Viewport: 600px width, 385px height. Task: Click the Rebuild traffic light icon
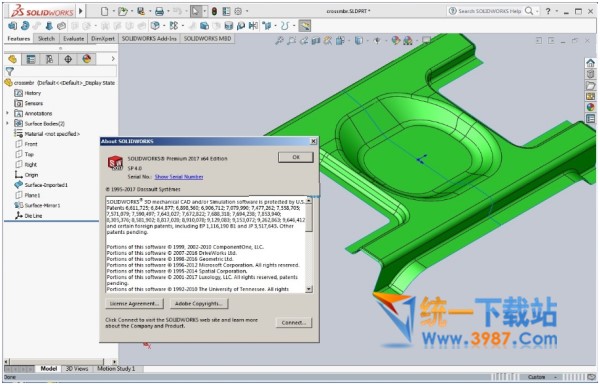pos(214,11)
